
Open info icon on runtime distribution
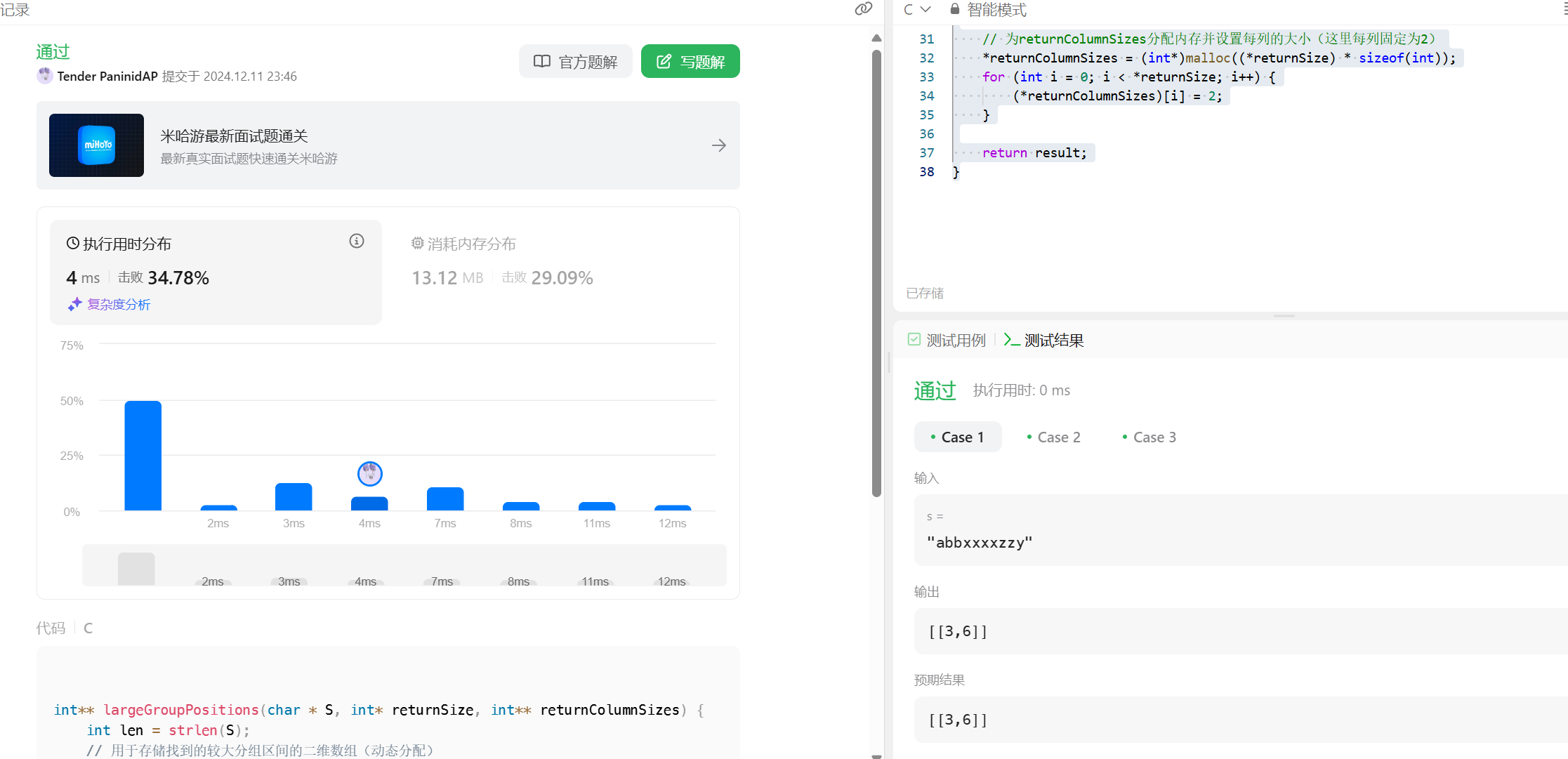(x=357, y=242)
